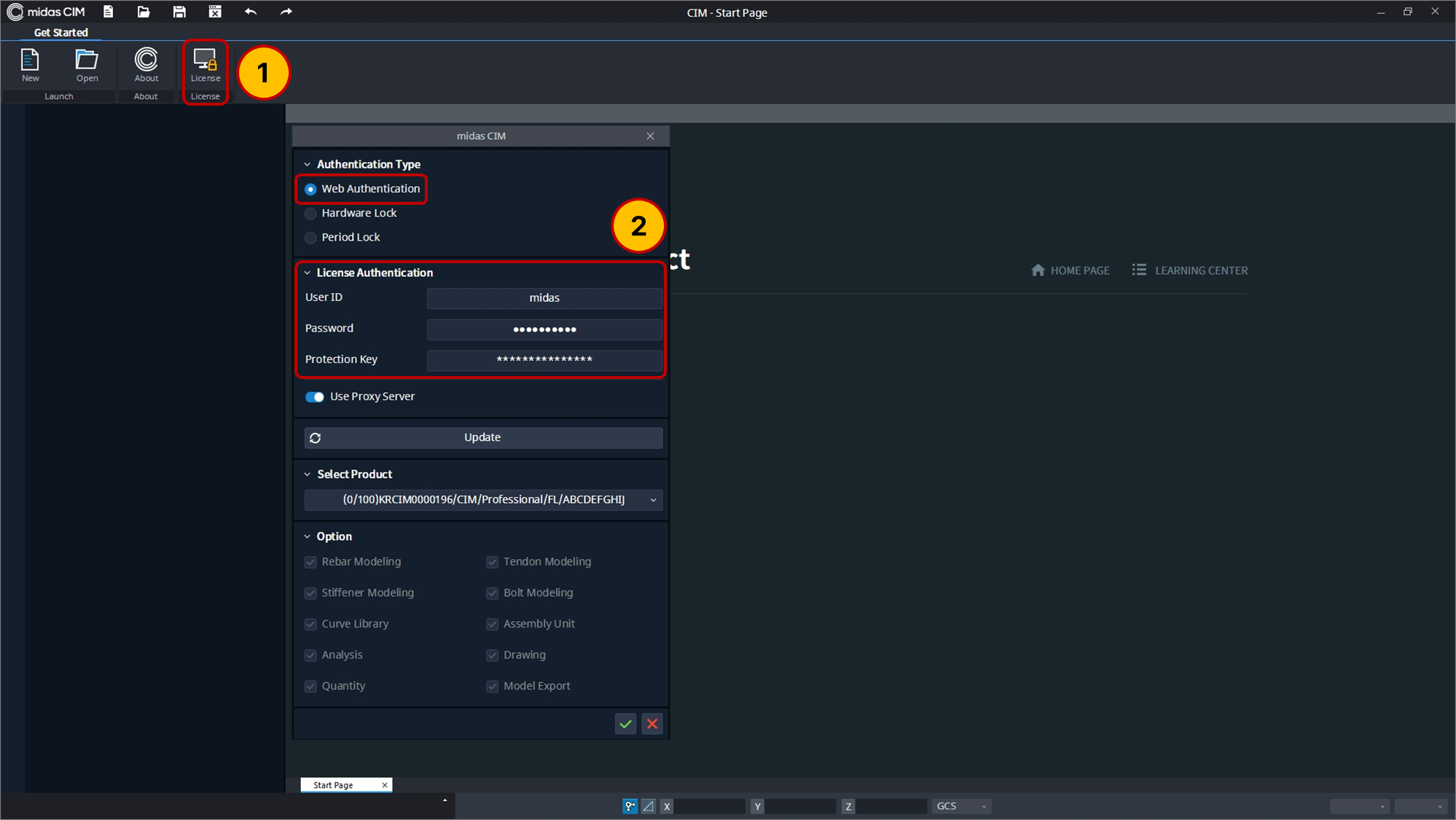
Task: Collapse the Select Product section
Action: click(x=307, y=475)
